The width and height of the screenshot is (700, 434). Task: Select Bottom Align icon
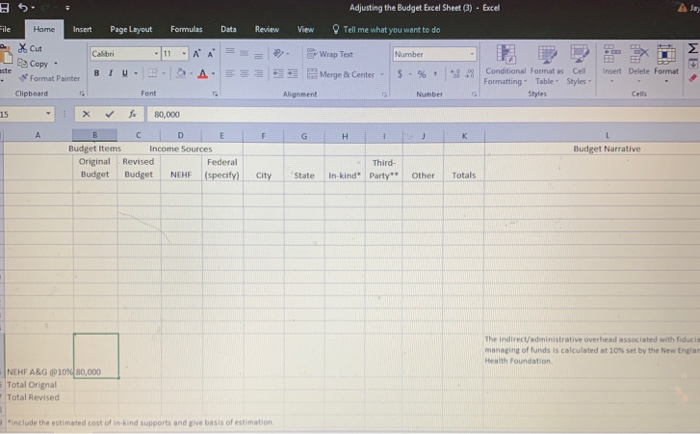tap(258, 54)
